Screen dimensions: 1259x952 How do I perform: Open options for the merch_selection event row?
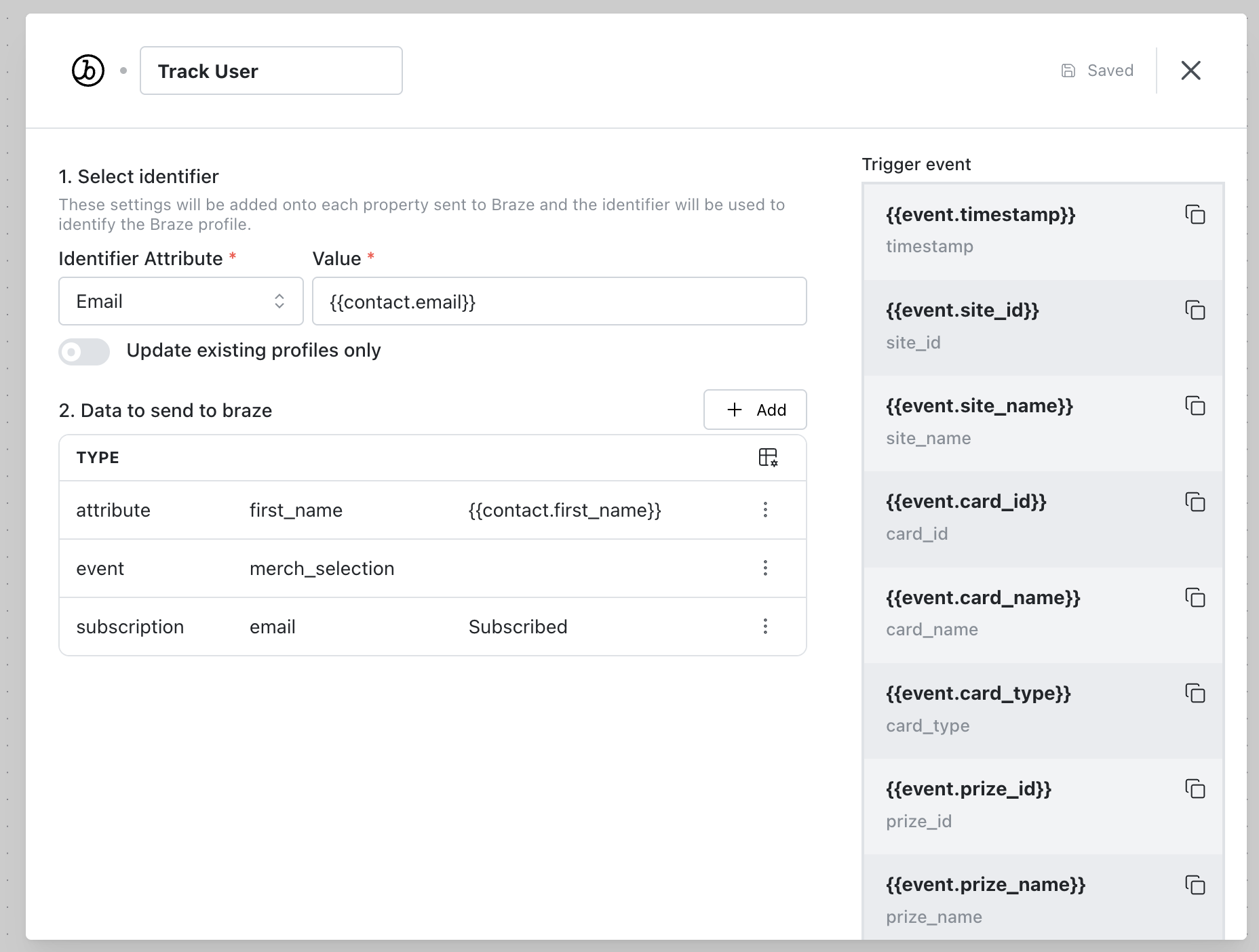click(x=766, y=568)
